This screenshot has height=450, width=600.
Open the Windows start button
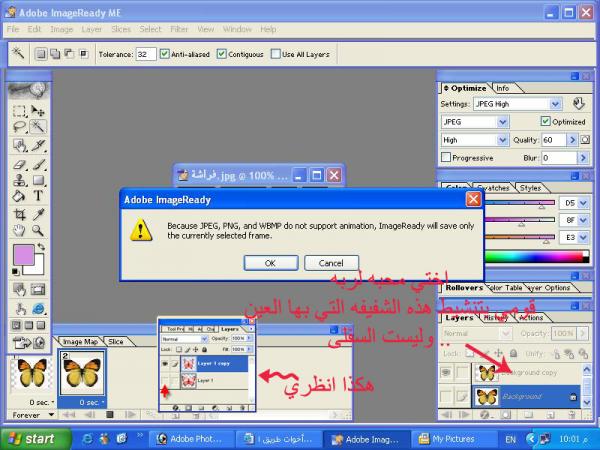[x=36, y=439]
